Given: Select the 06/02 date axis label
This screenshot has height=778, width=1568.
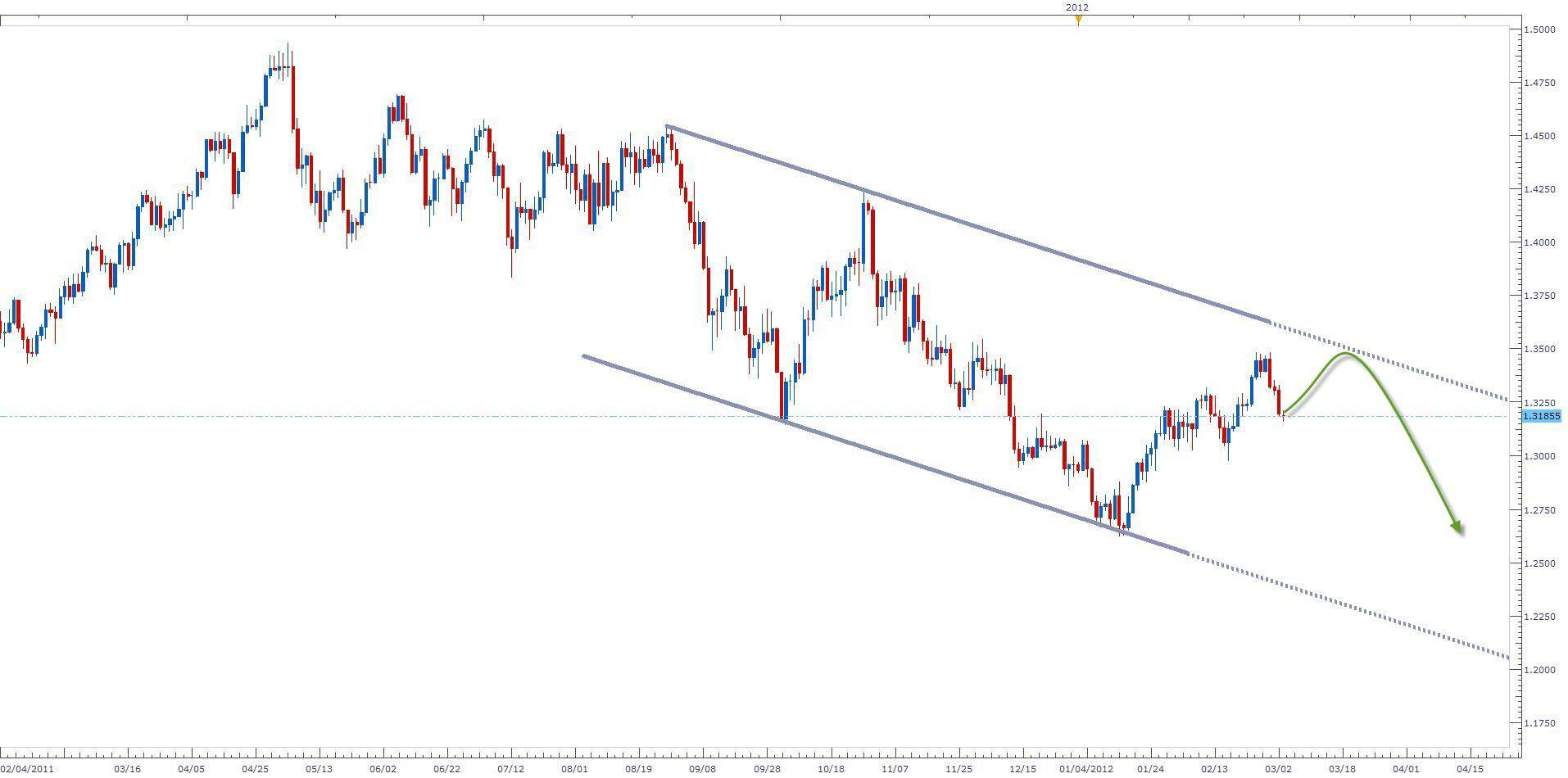Looking at the screenshot, I should (383, 769).
